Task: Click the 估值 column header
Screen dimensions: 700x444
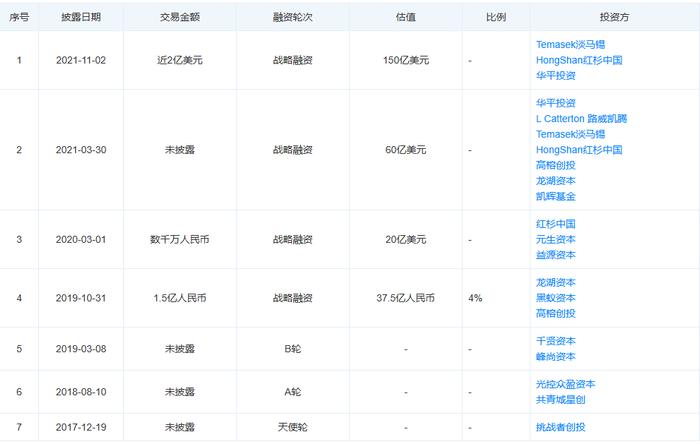Action: coord(406,17)
